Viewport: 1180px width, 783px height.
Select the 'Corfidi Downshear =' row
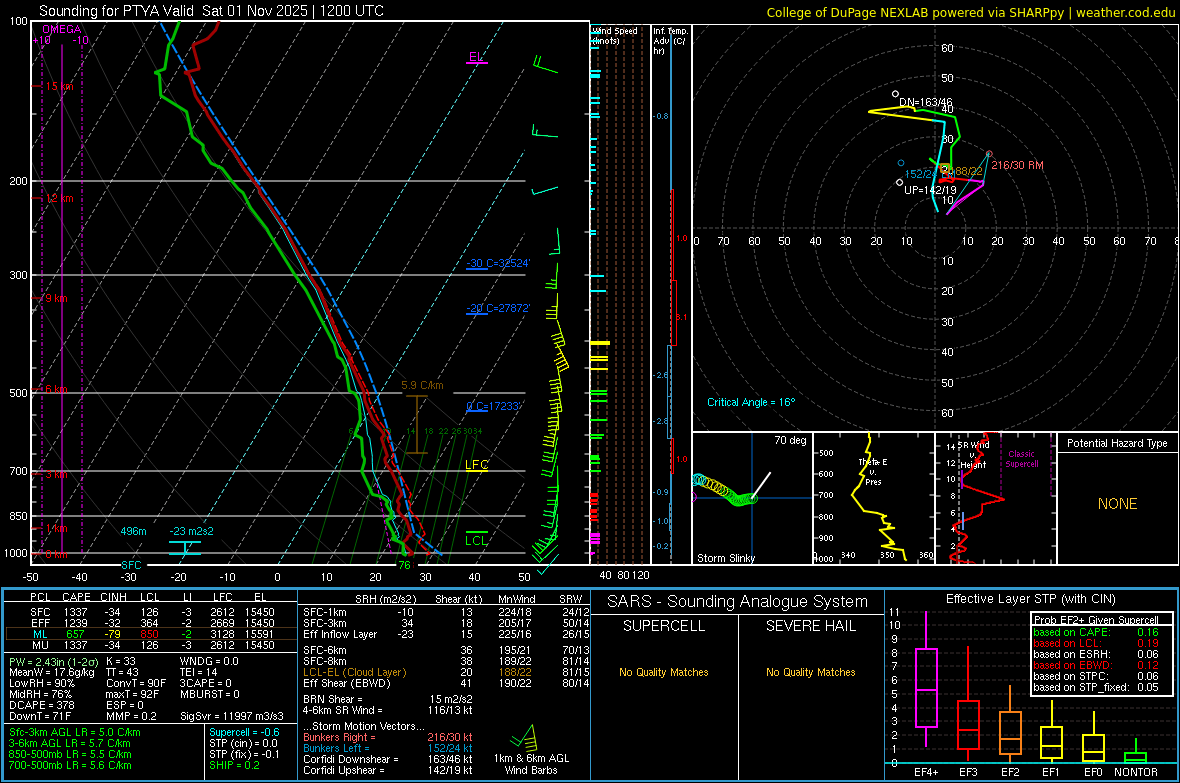(x=388, y=760)
